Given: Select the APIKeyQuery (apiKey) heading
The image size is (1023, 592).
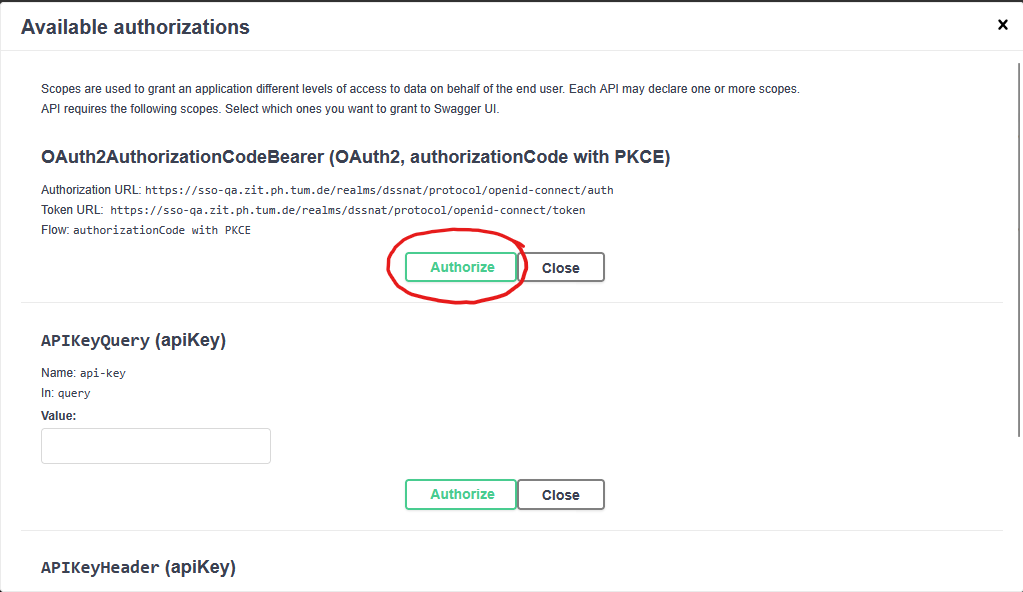Looking at the screenshot, I should coord(133,340).
